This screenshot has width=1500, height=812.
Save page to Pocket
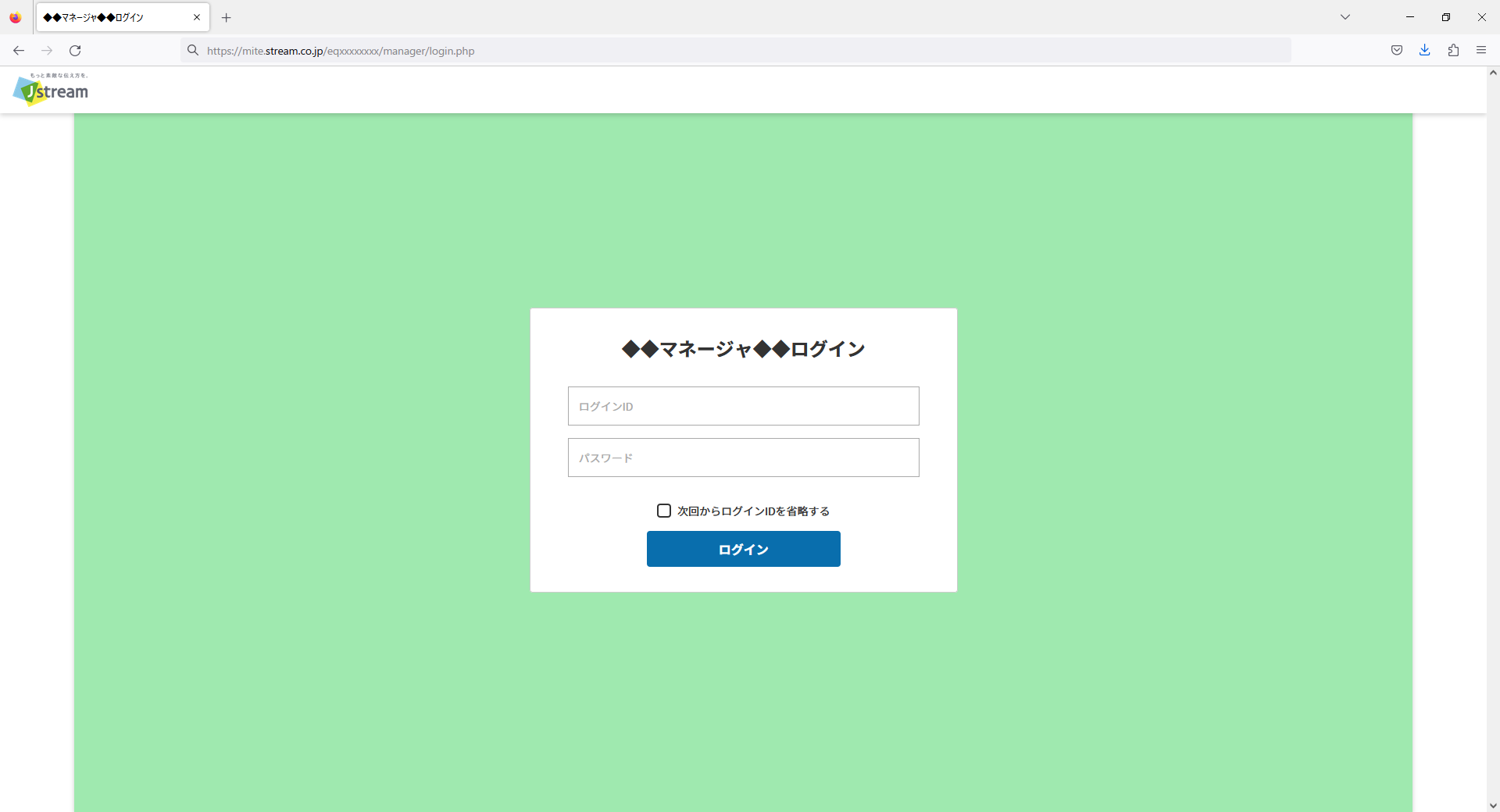coord(1397,51)
